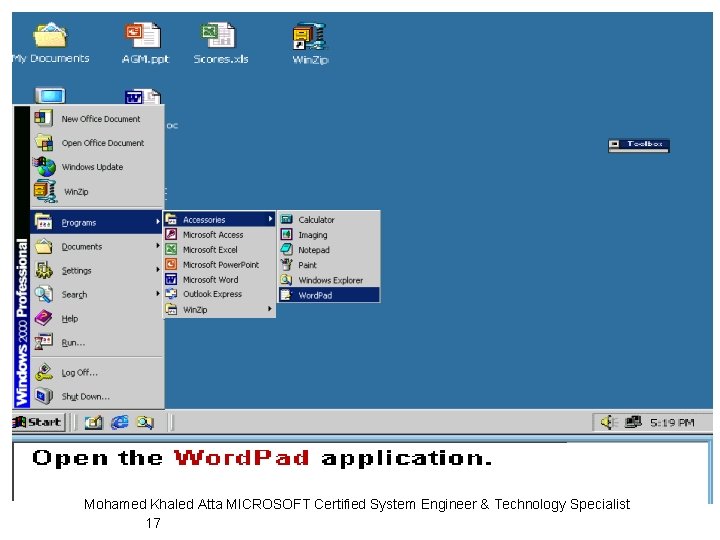Click the volume speaker tray icon
720x540 pixels.
click(609, 422)
